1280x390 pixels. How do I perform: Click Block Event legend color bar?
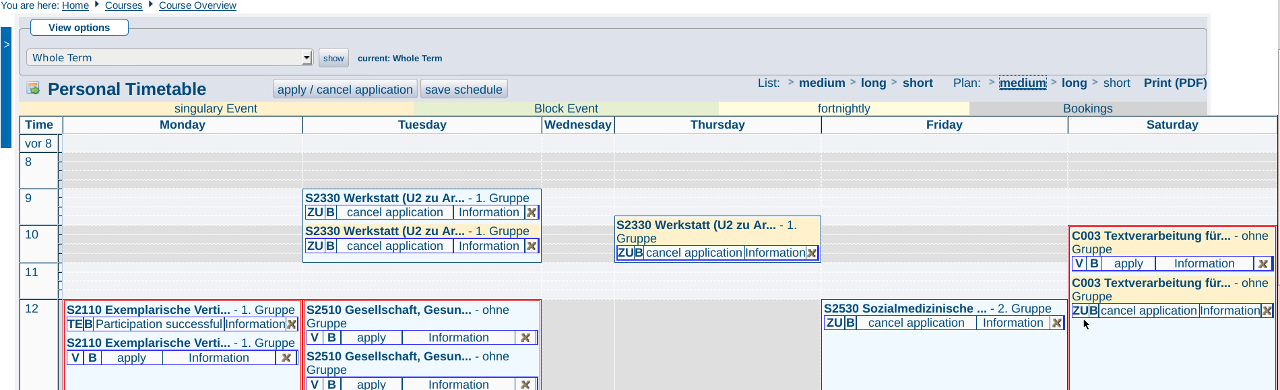pyautogui.click(x=566, y=108)
